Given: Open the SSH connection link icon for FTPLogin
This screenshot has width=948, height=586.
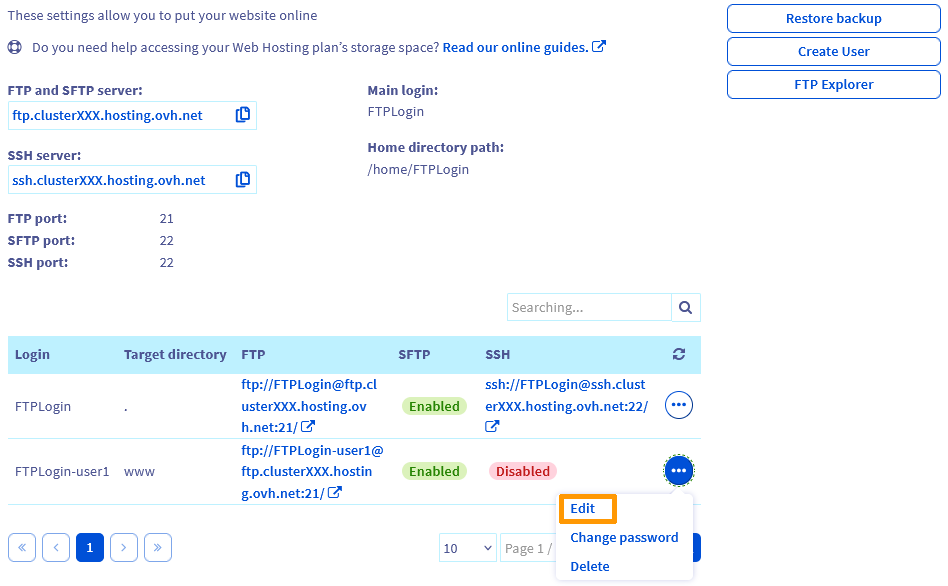Looking at the screenshot, I should click(492, 426).
